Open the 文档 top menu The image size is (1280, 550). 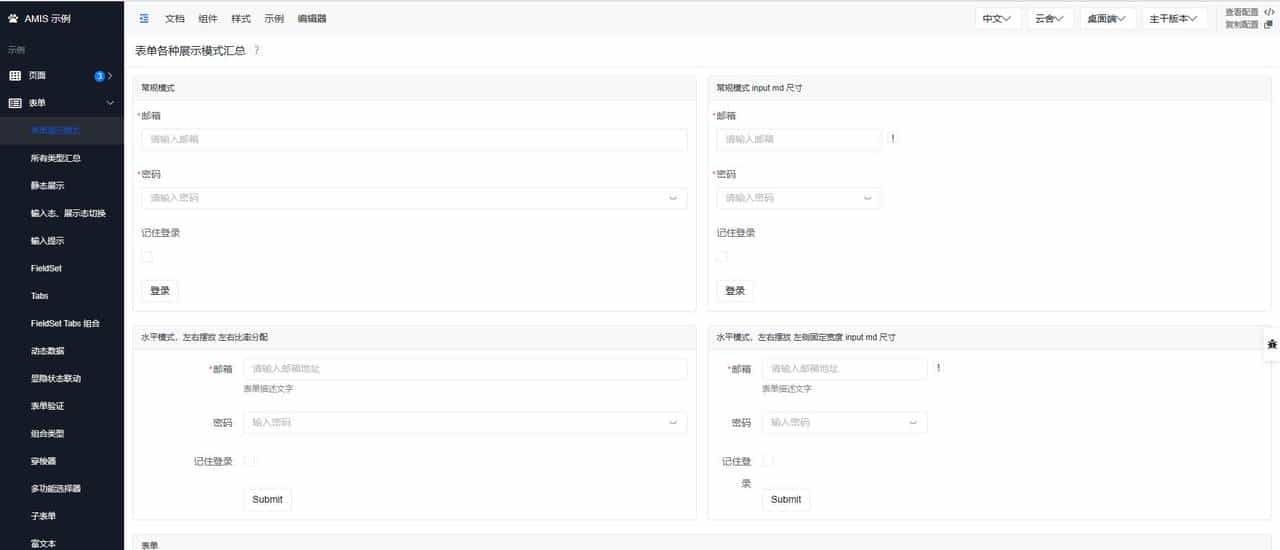click(x=175, y=18)
